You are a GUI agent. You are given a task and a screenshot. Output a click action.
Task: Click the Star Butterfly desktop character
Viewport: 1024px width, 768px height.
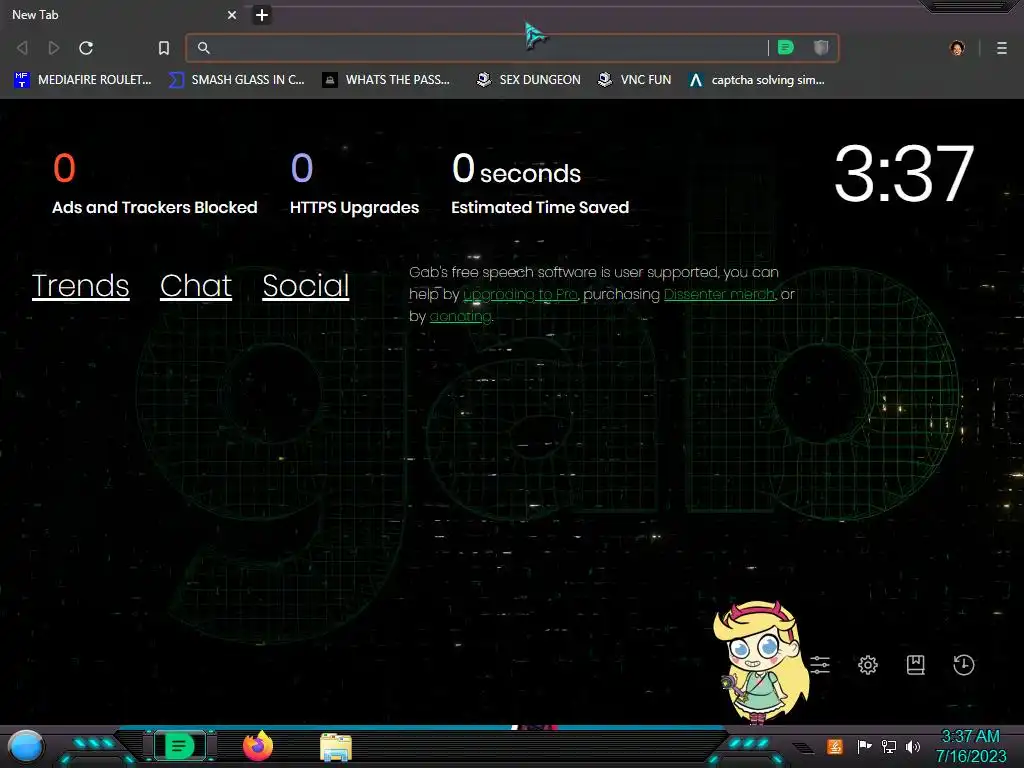pyautogui.click(x=761, y=662)
